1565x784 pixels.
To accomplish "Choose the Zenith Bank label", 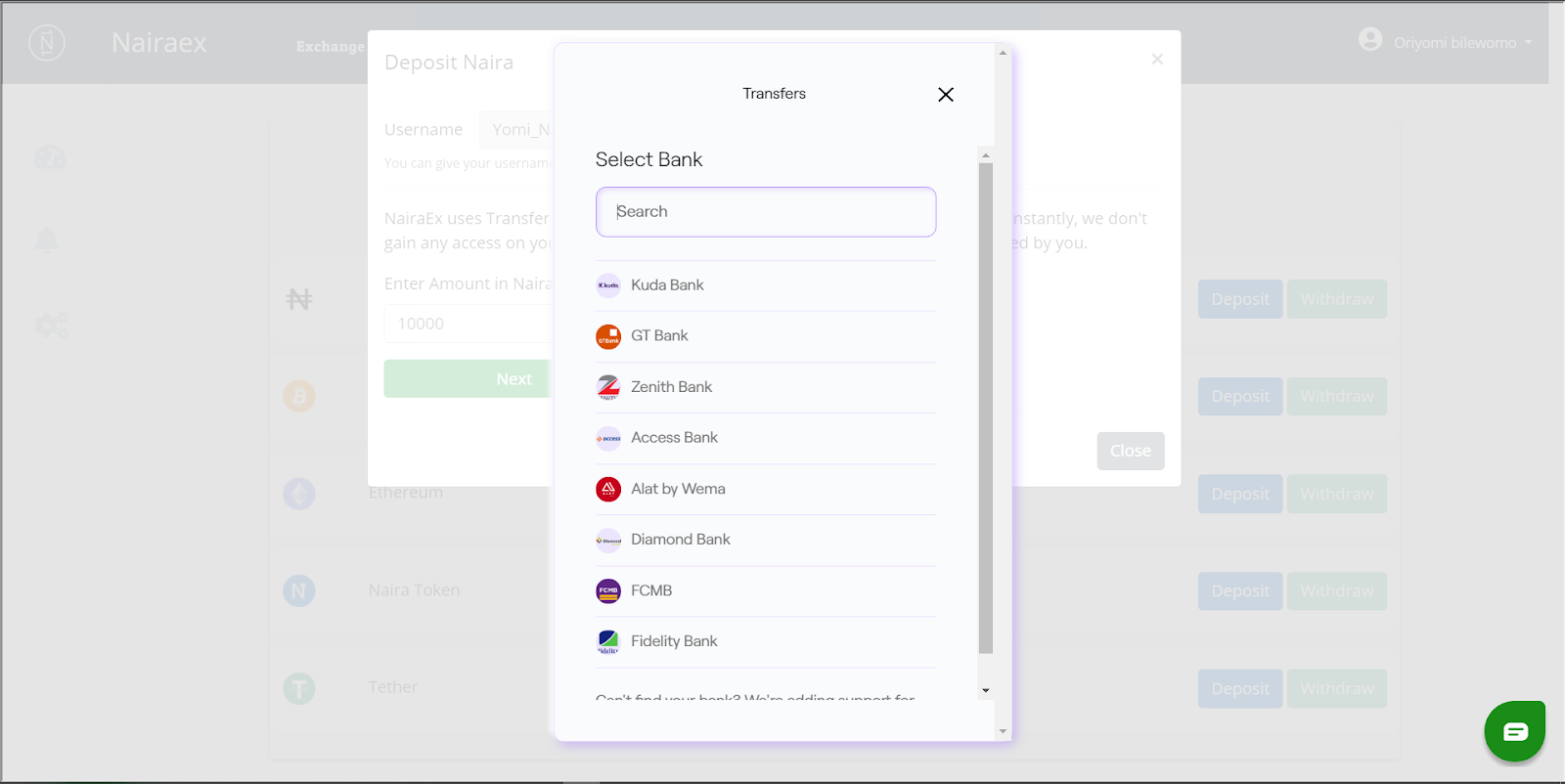I will click(671, 387).
